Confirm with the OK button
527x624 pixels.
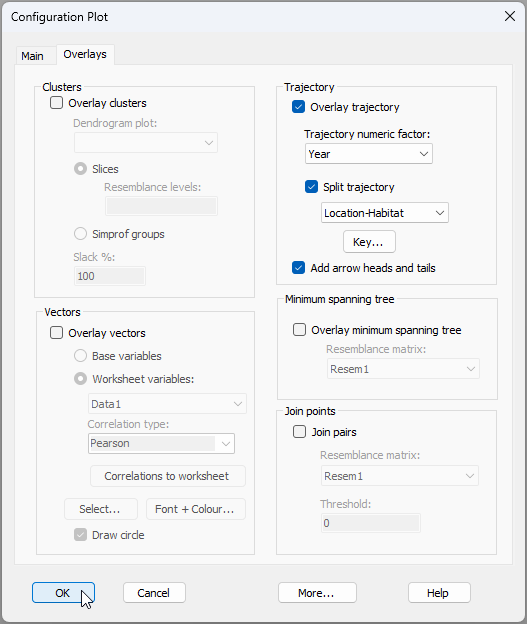tap(63, 593)
